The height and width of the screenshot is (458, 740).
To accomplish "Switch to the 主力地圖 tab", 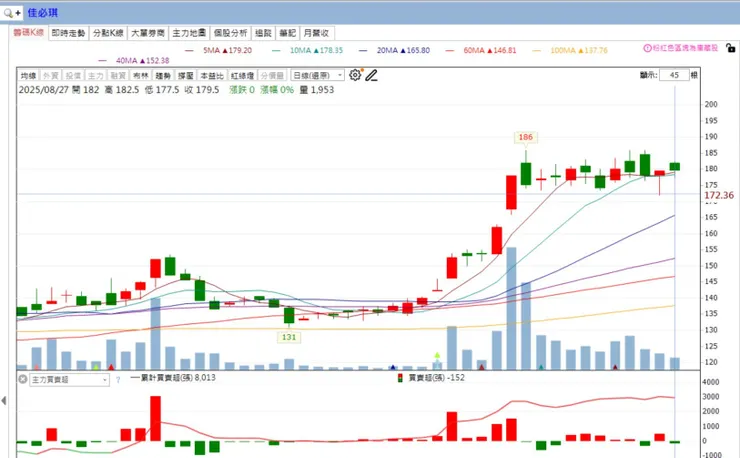I will (x=189, y=33).
